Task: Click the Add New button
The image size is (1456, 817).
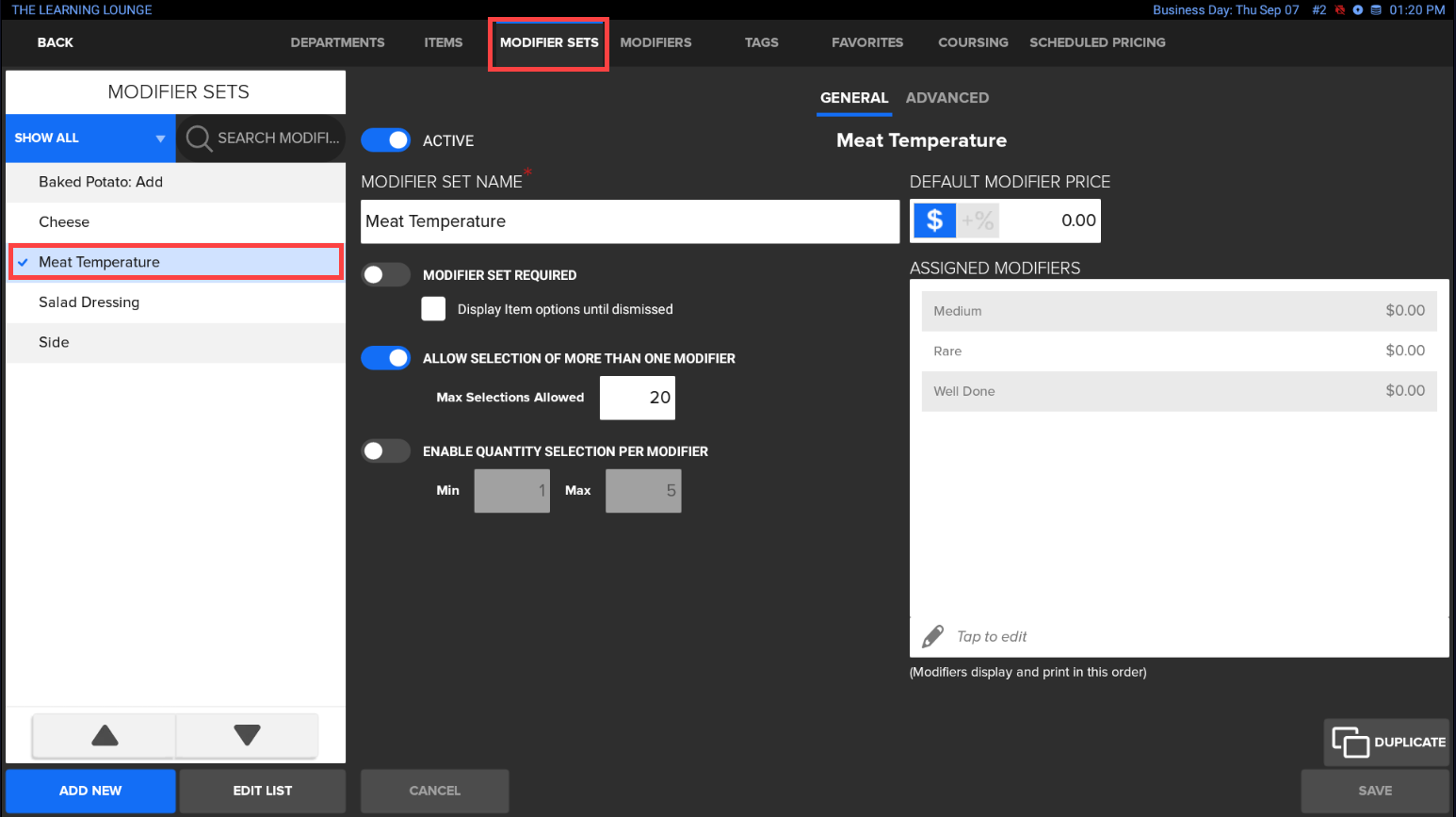Action: point(90,791)
